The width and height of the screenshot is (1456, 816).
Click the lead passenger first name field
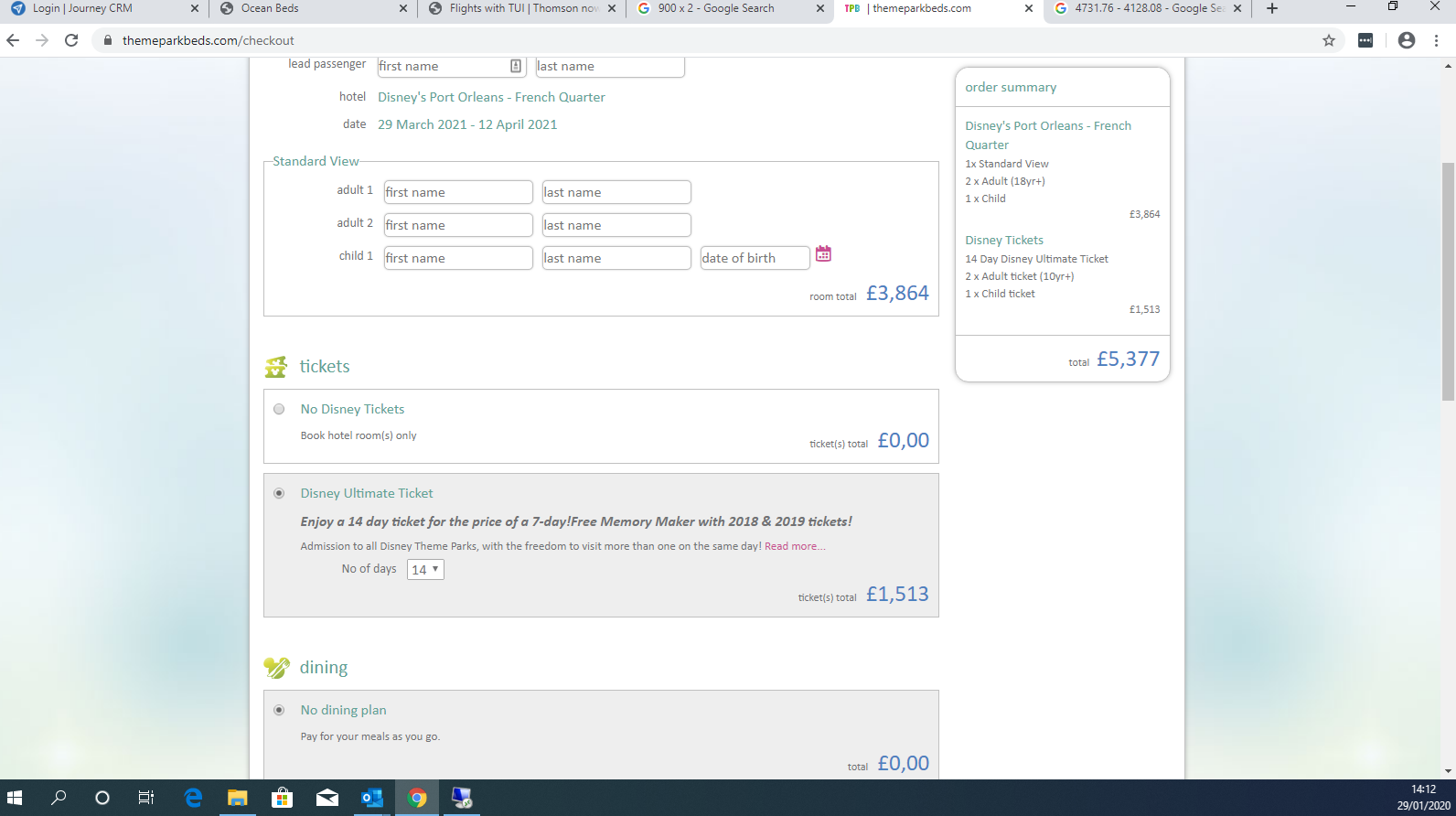coord(452,66)
